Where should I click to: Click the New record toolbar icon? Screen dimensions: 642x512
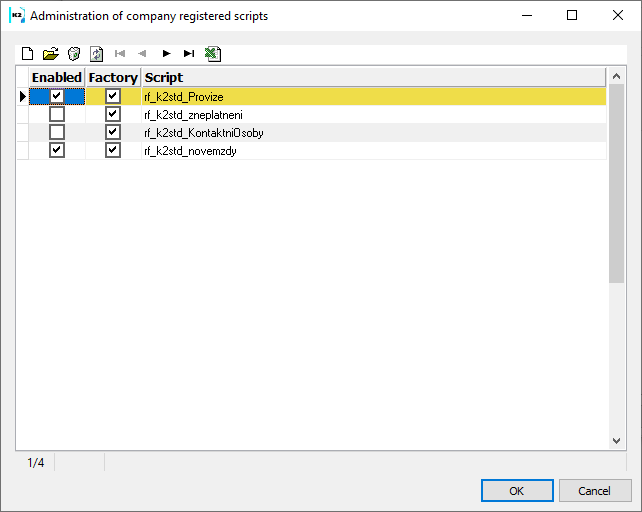click(27, 54)
